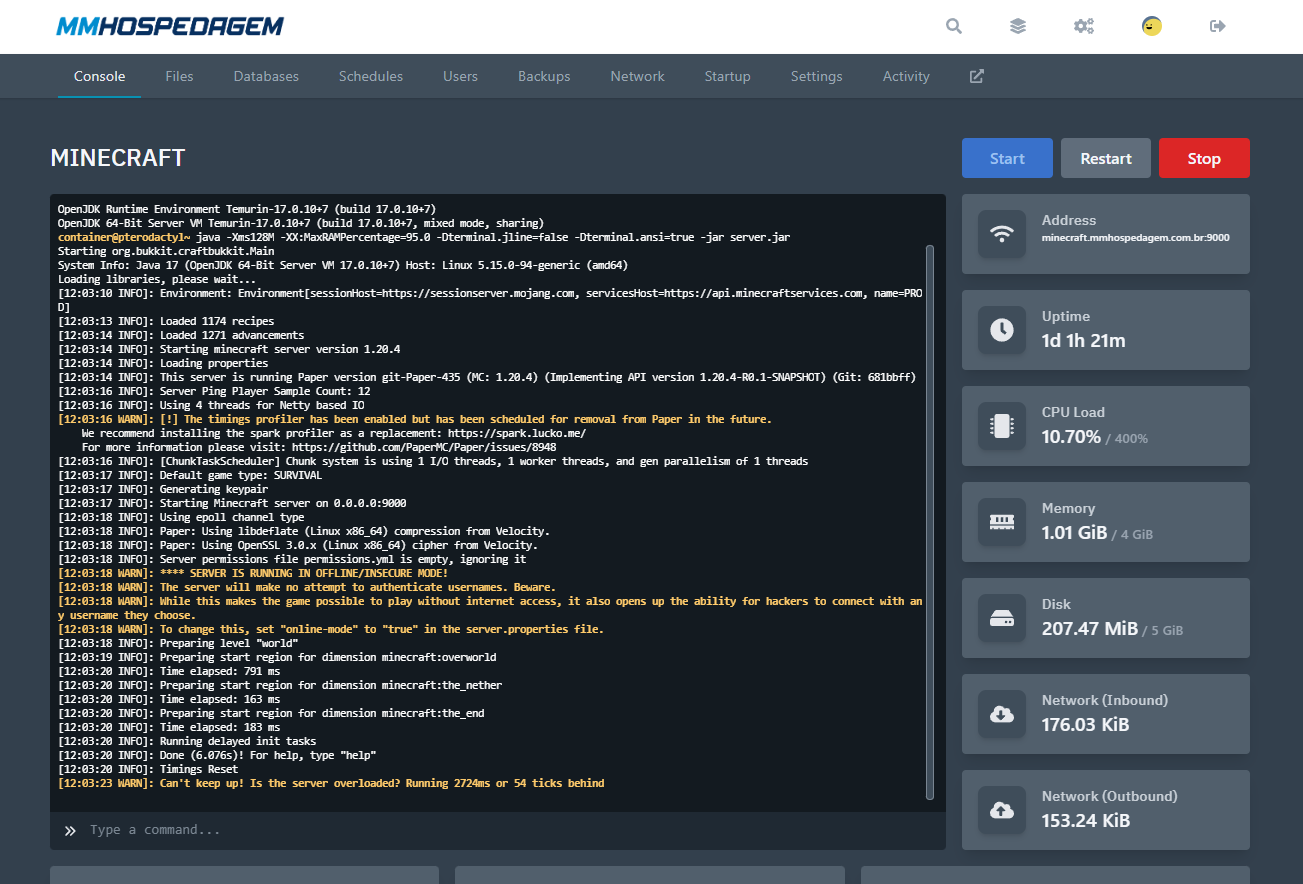The image size is (1303, 884).
Task: Click the "Starting org.bukkit.craftbukkit.Main" line
Action: [x=166, y=251]
